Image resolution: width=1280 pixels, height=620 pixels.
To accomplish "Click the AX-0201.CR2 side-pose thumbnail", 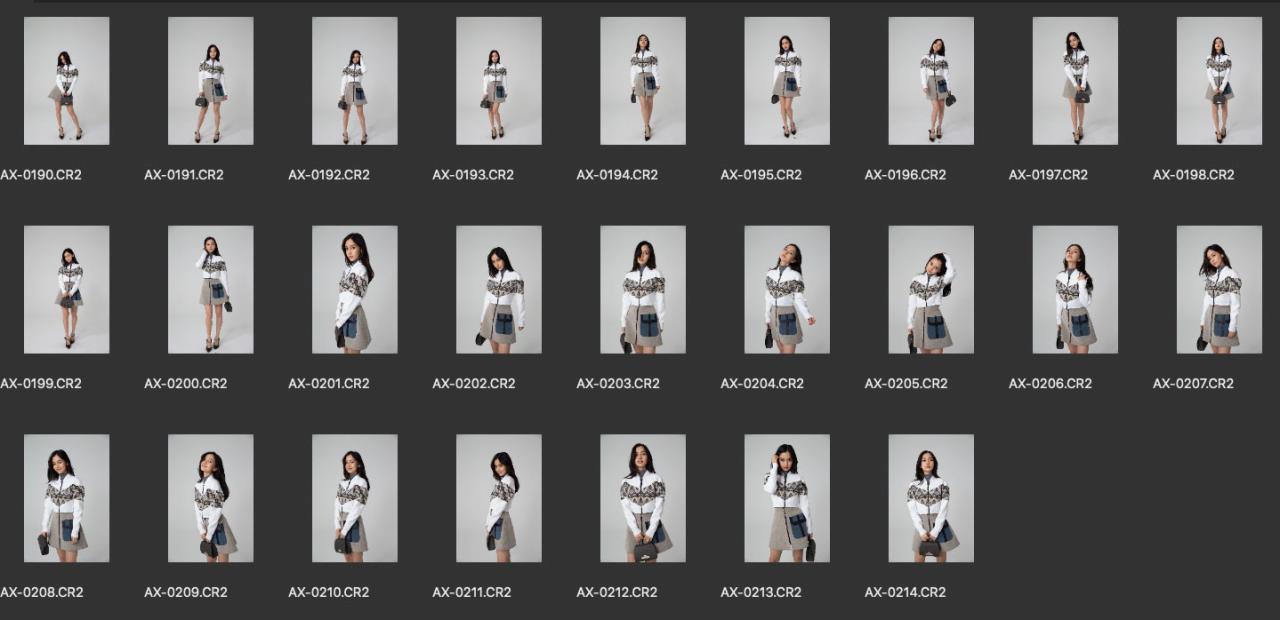I will 354,289.
